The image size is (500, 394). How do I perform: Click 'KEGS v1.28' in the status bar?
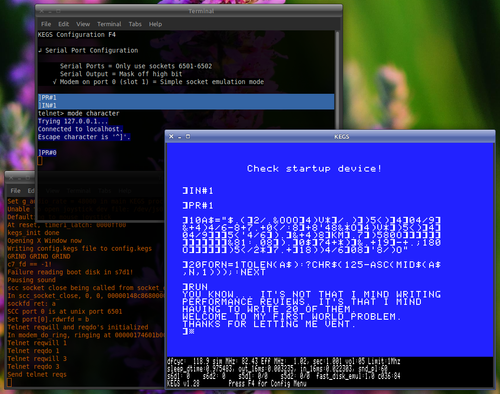coord(183,384)
